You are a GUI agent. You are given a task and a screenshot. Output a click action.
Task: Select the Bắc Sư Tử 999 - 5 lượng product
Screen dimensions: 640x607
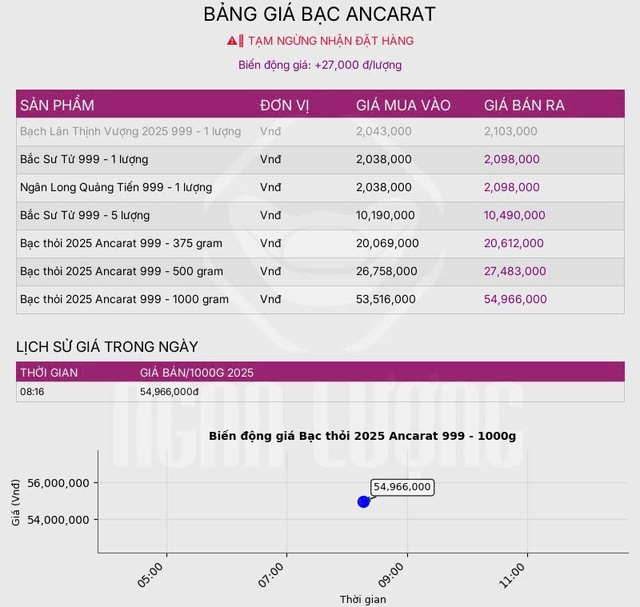(85, 215)
